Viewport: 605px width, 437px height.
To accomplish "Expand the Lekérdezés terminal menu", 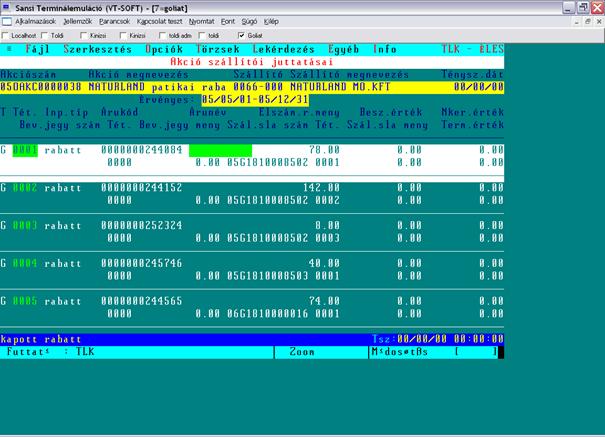I will (282, 48).
